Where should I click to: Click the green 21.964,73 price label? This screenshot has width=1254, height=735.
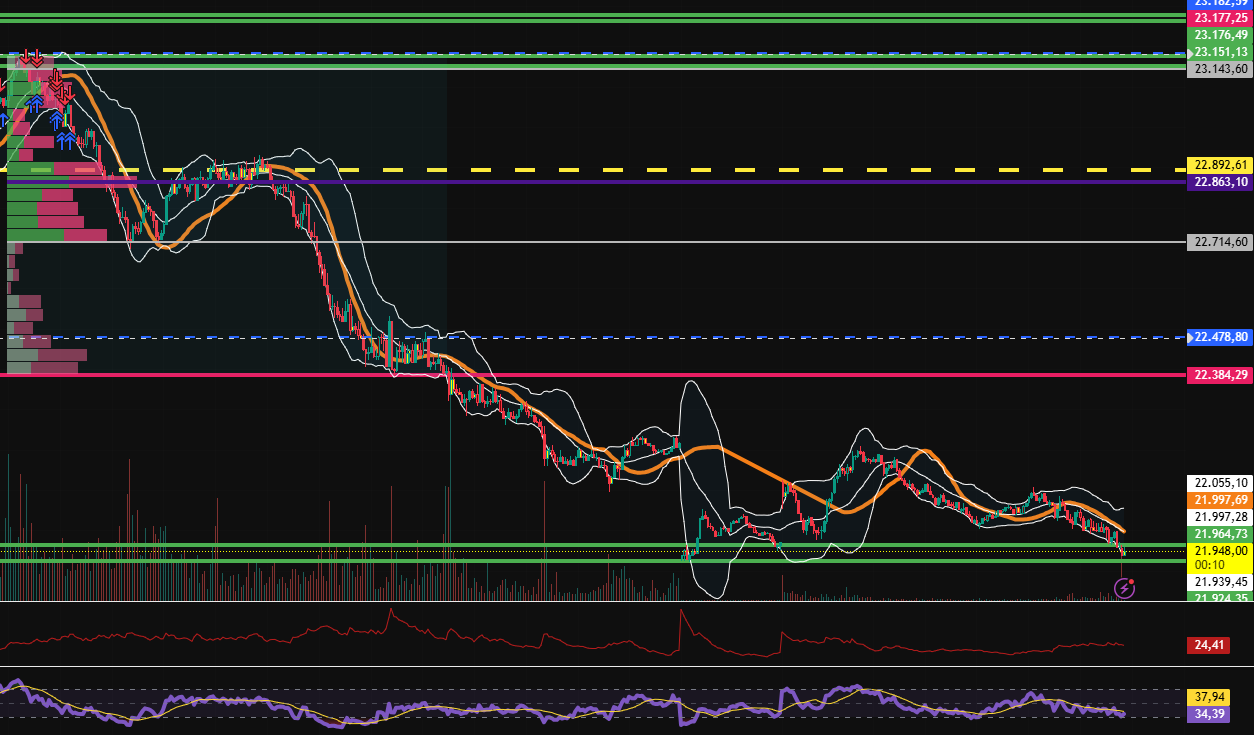pos(1219,534)
